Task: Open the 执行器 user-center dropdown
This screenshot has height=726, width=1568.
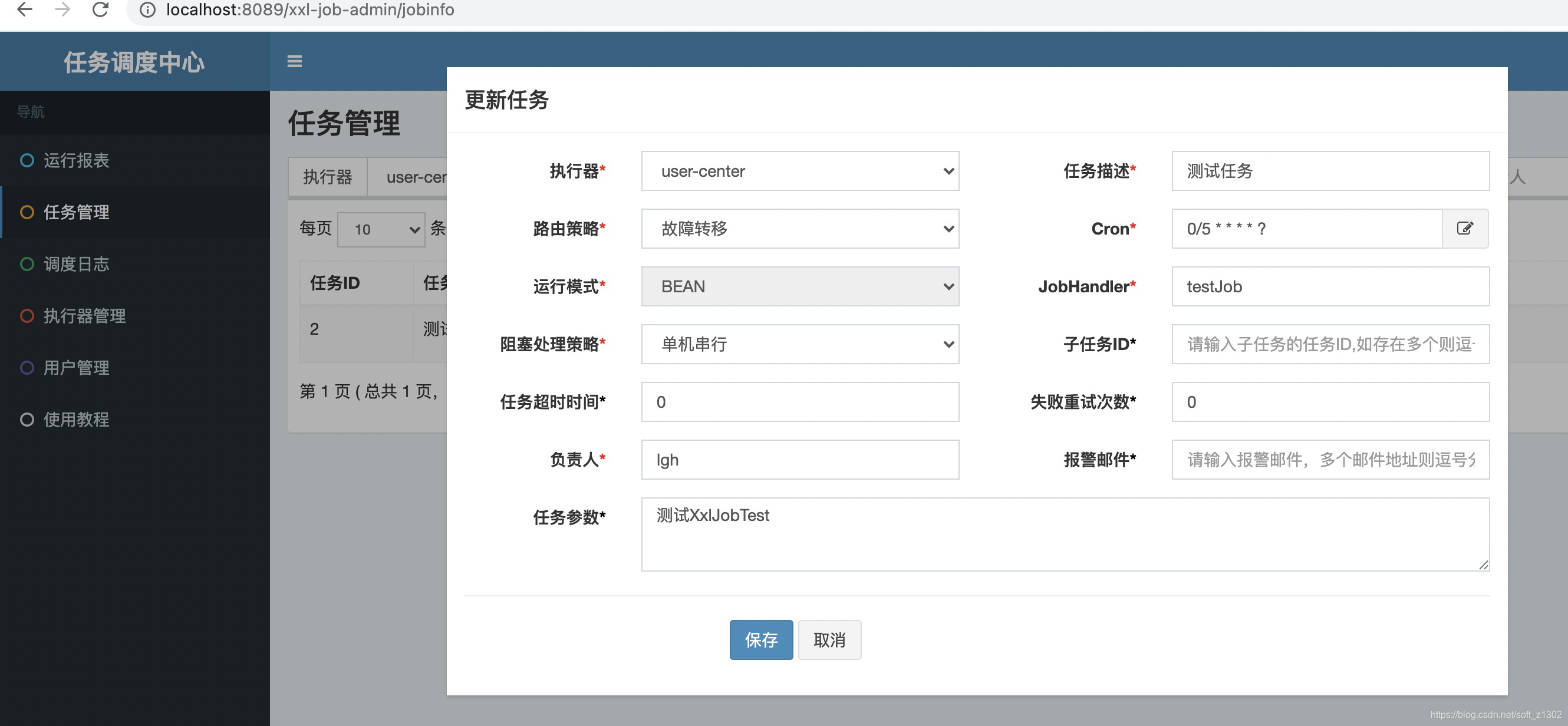Action: pyautogui.click(x=800, y=171)
